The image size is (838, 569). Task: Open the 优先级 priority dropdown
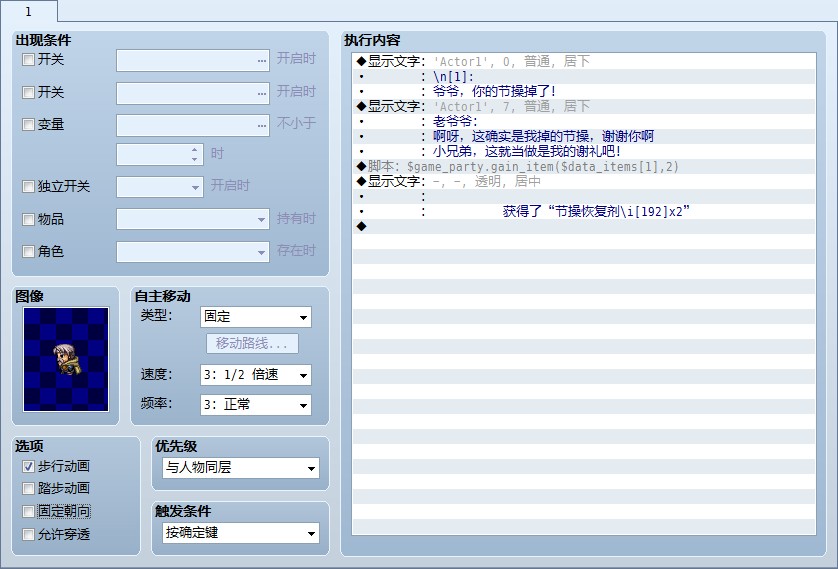click(241, 468)
